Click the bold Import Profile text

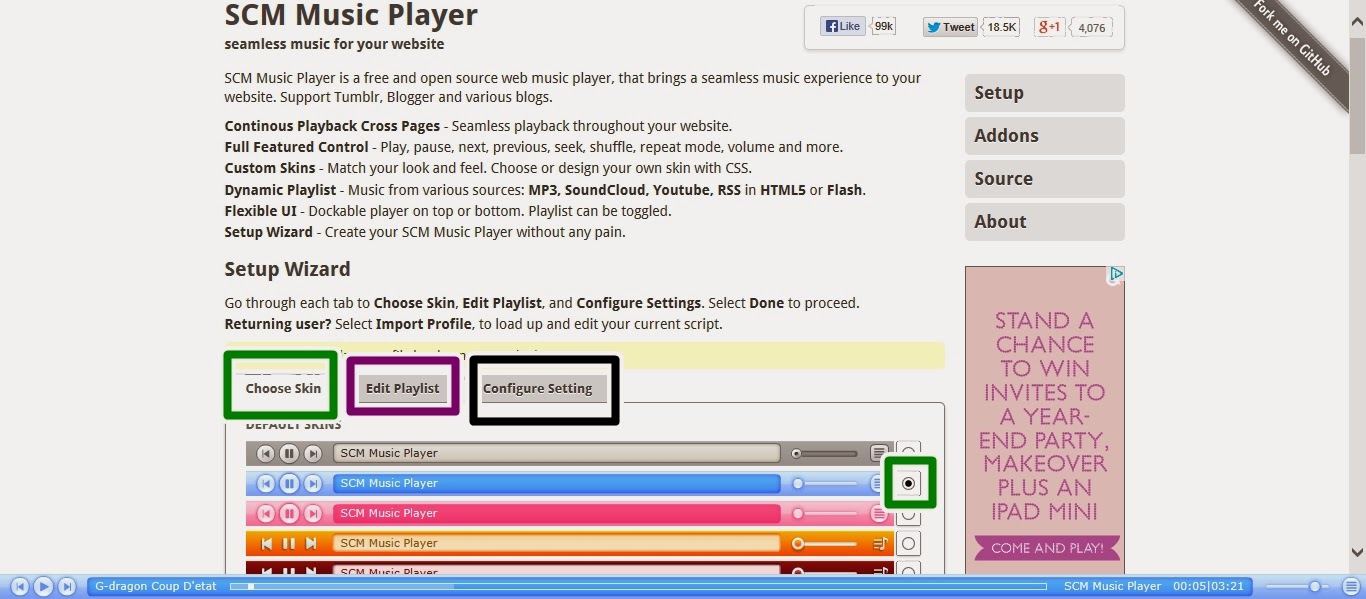(x=424, y=324)
